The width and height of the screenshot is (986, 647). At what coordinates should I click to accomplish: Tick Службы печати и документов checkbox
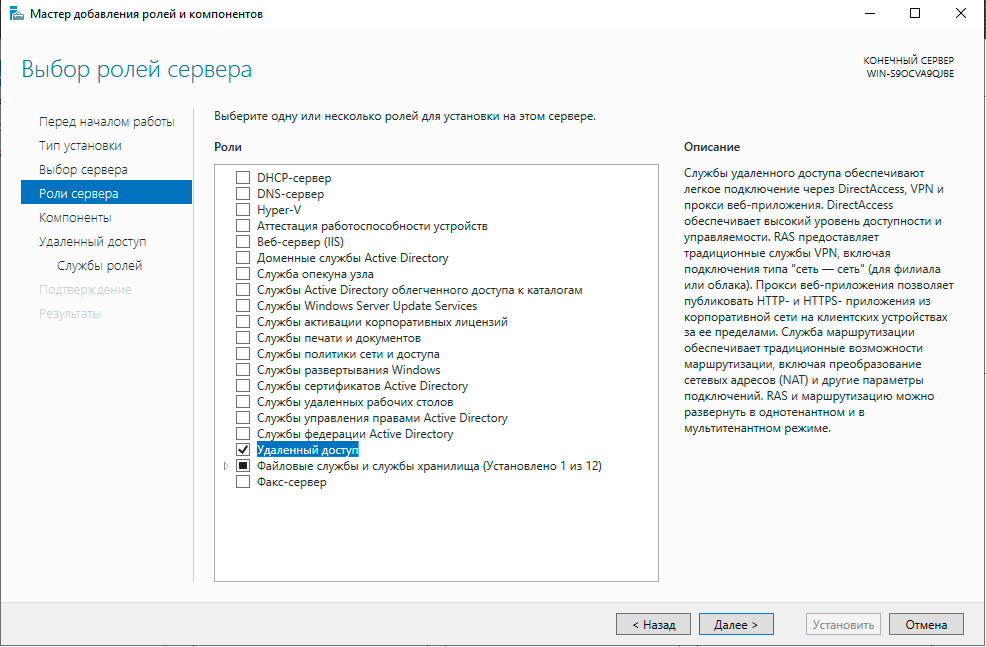pyautogui.click(x=243, y=338)
